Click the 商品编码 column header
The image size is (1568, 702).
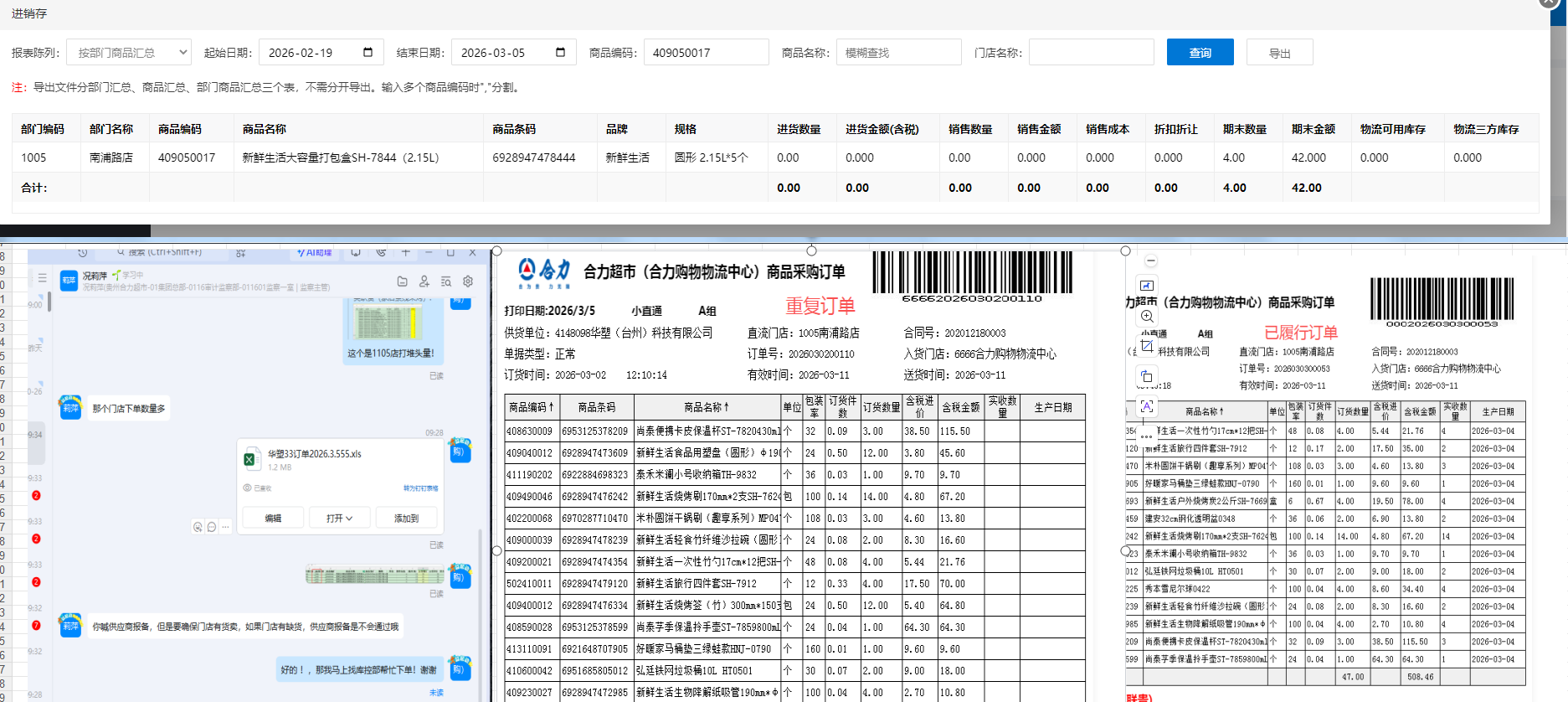pyautogui.click(x=180, y=129)
